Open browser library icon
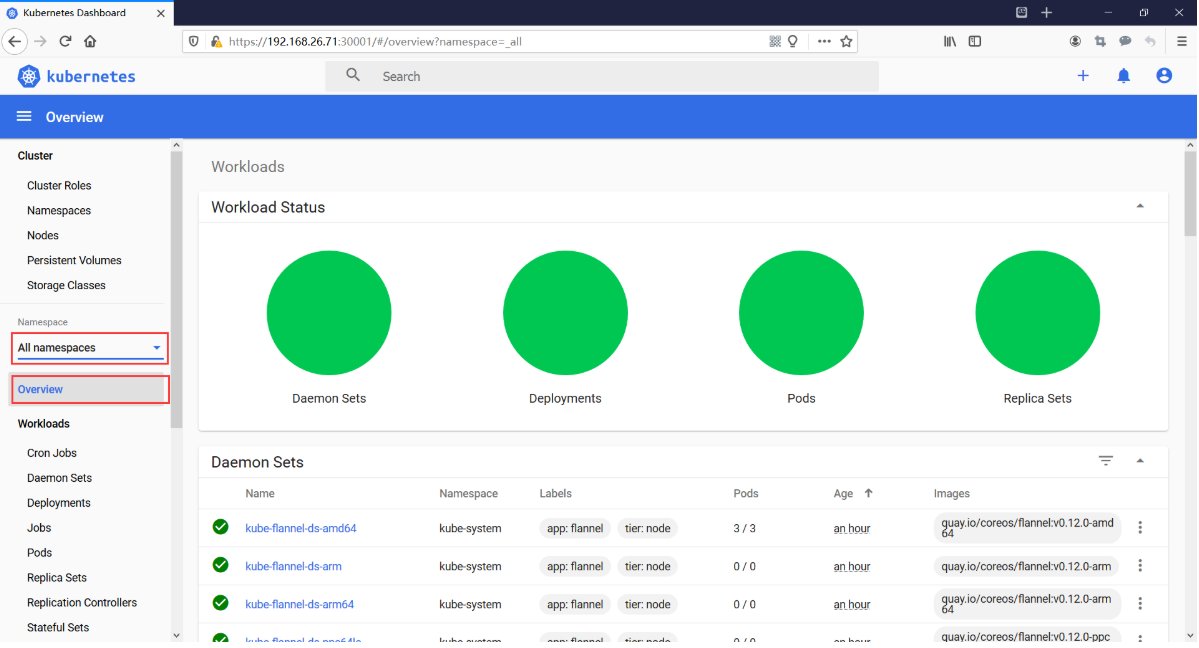 click(x=950, y=41)
